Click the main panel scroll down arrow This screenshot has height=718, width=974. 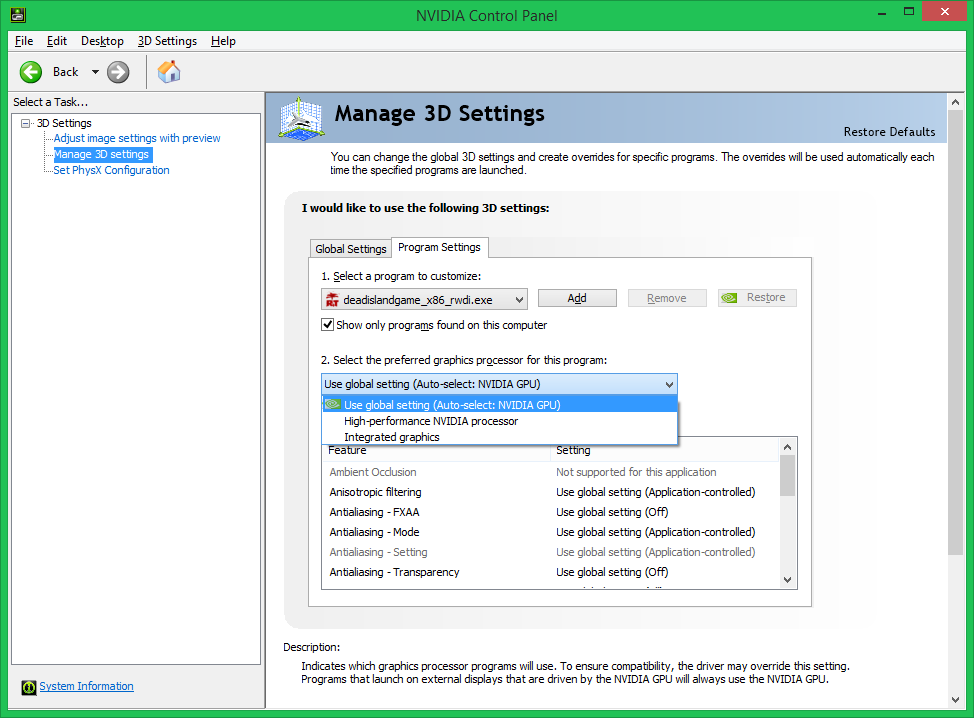pos(955,700)
